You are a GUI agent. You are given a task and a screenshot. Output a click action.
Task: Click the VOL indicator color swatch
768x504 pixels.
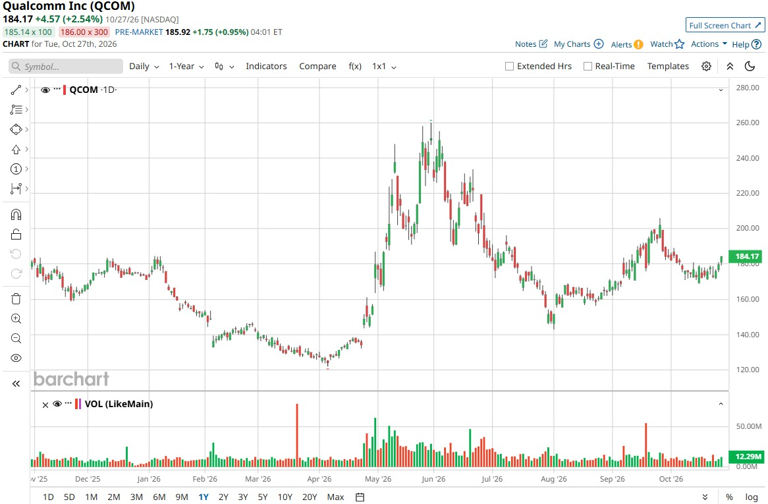(x=78, y=404)
